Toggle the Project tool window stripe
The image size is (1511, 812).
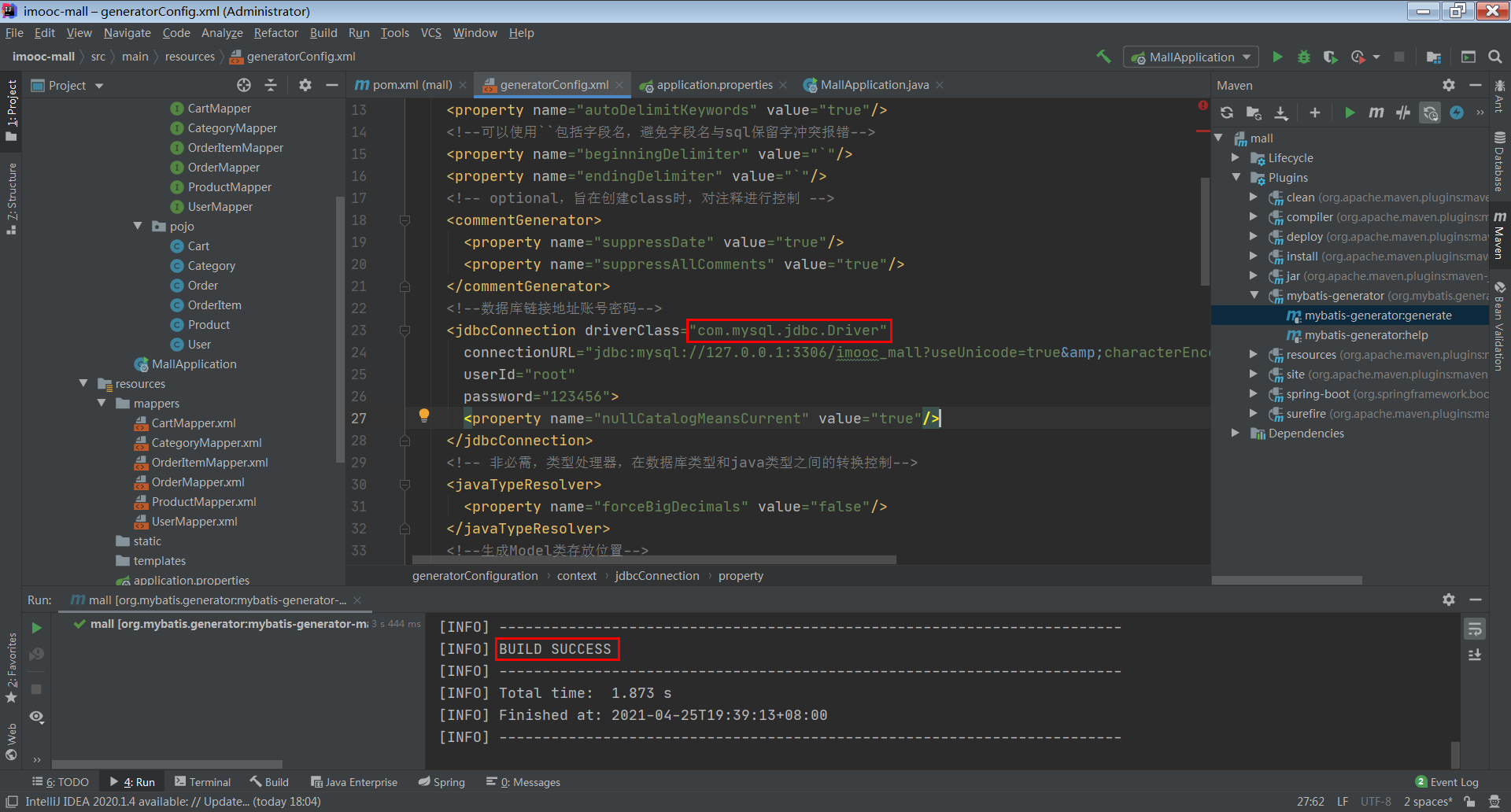click(11, 110)
